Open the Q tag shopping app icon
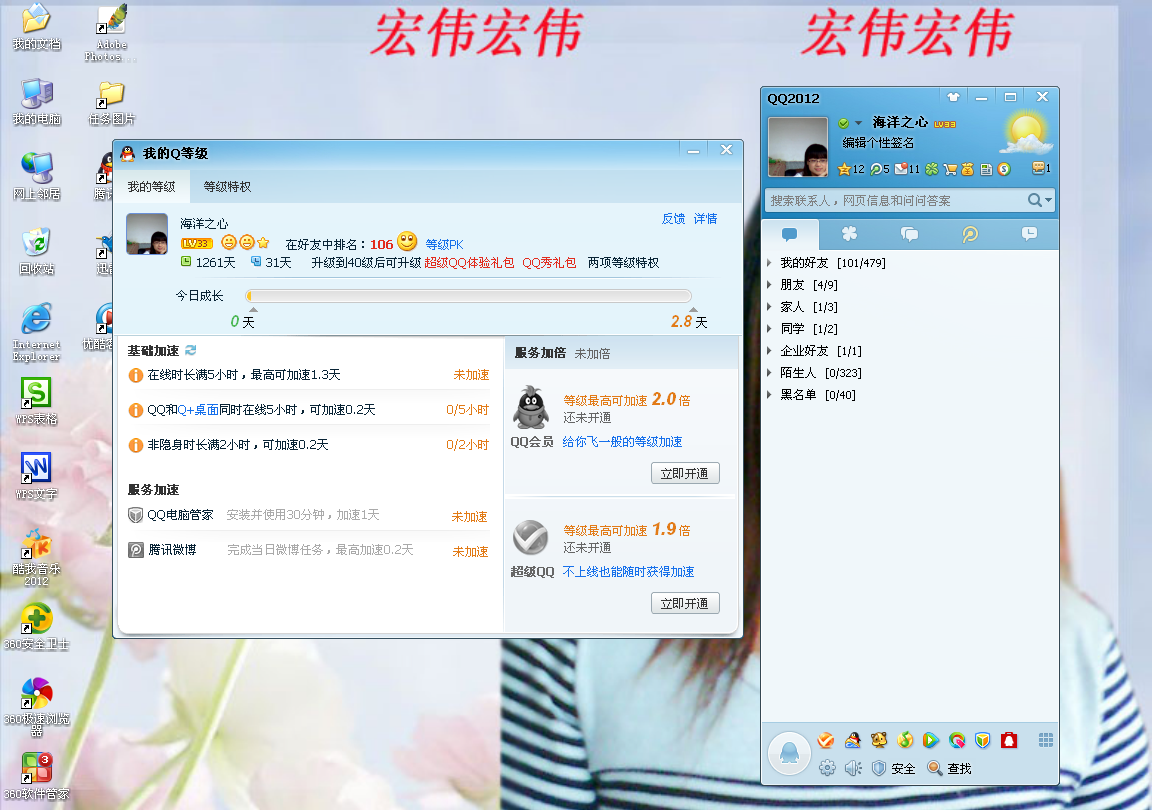Viewport: 1152px width, 810px height. (x=957, y=740)
